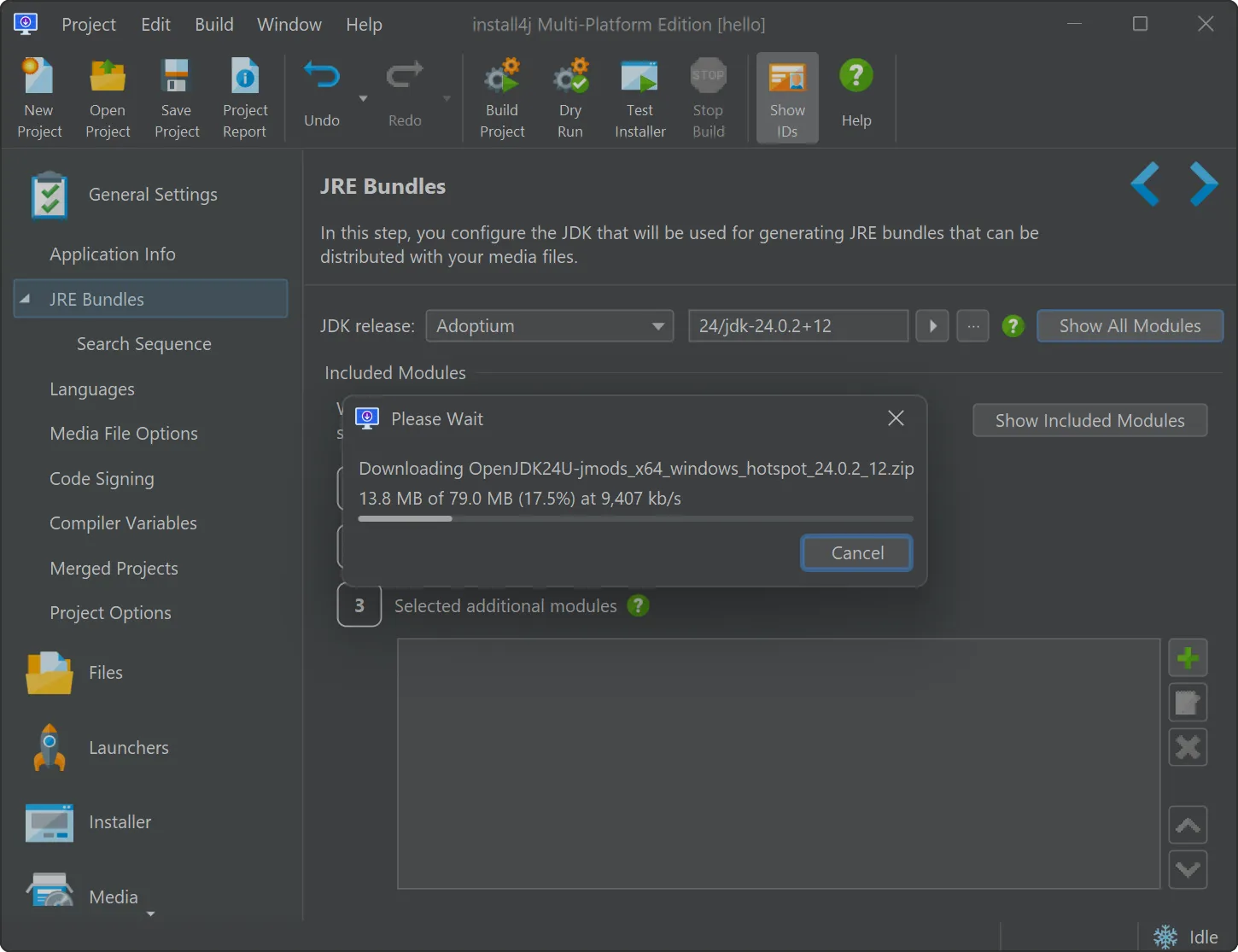Open a project via Open Project icon
Image resolution: width=1238 pixels, height=952 pixels.
[108, 97]
